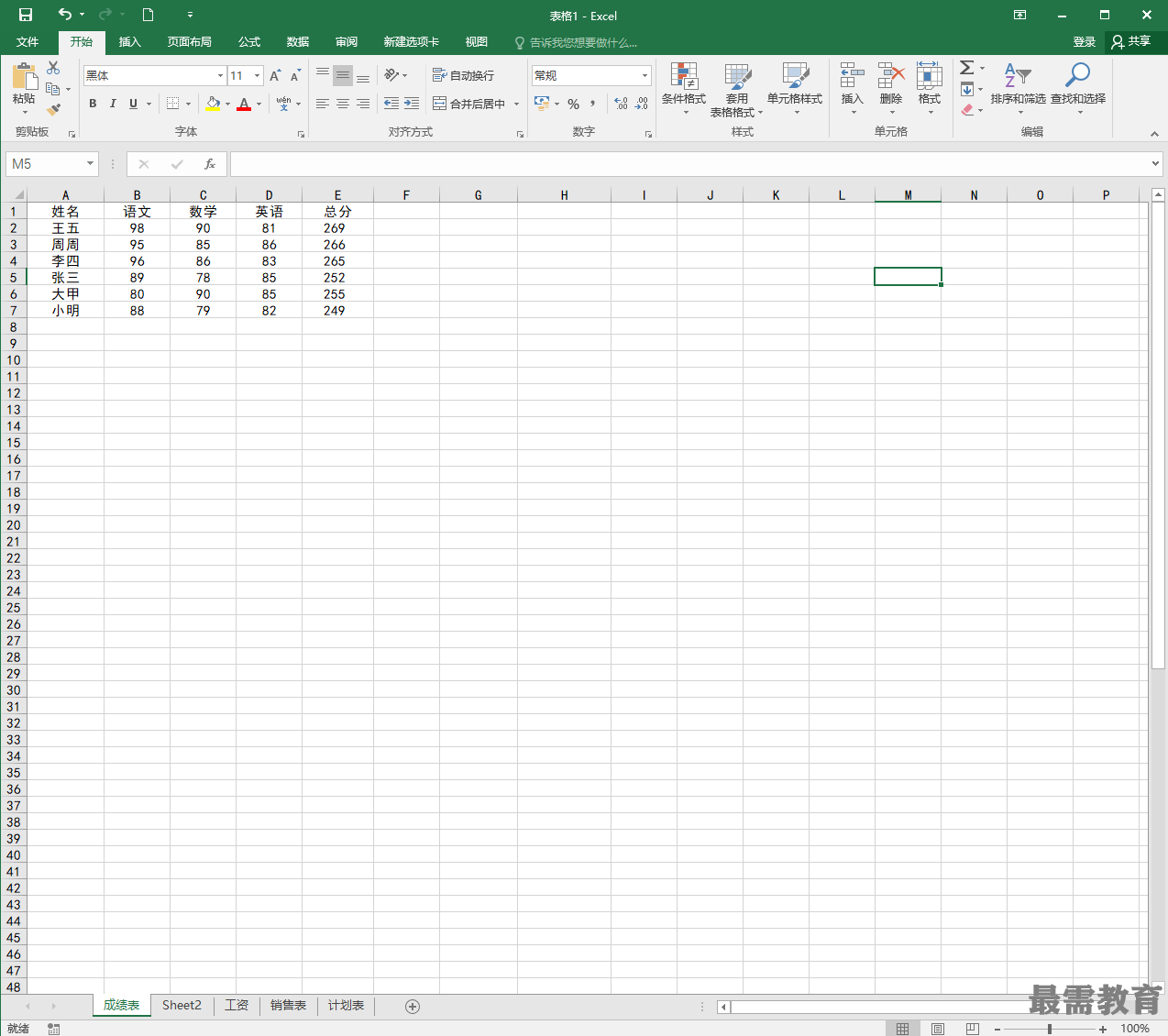Switch to the 插入 ribbon tab
The image size is (1168, 1036).
[130, 42]
